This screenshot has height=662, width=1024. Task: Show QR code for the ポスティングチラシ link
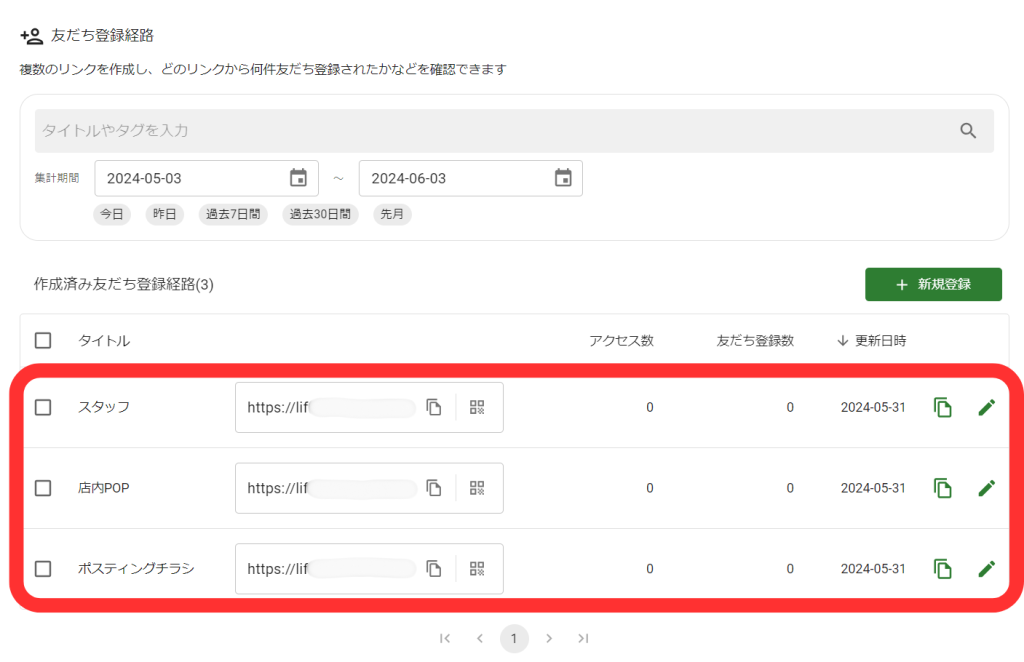(477, 568)
